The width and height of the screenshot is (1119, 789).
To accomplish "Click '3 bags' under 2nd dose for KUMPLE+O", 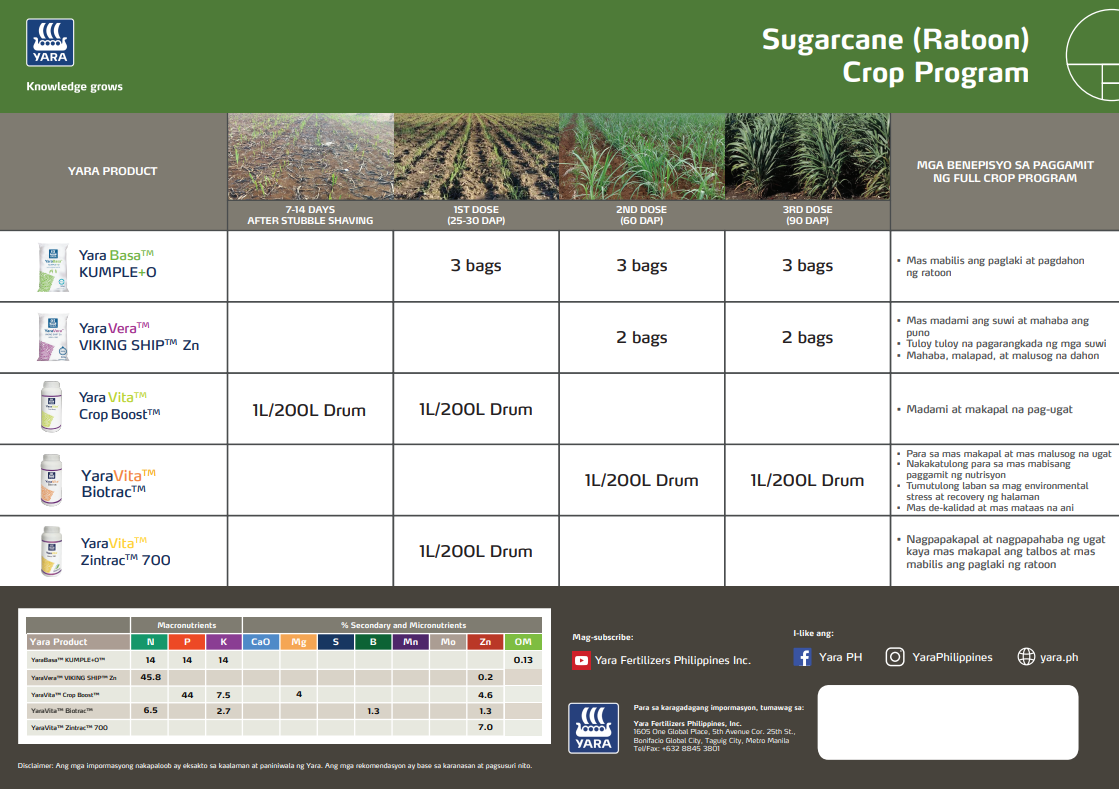I will coord(642,265).
